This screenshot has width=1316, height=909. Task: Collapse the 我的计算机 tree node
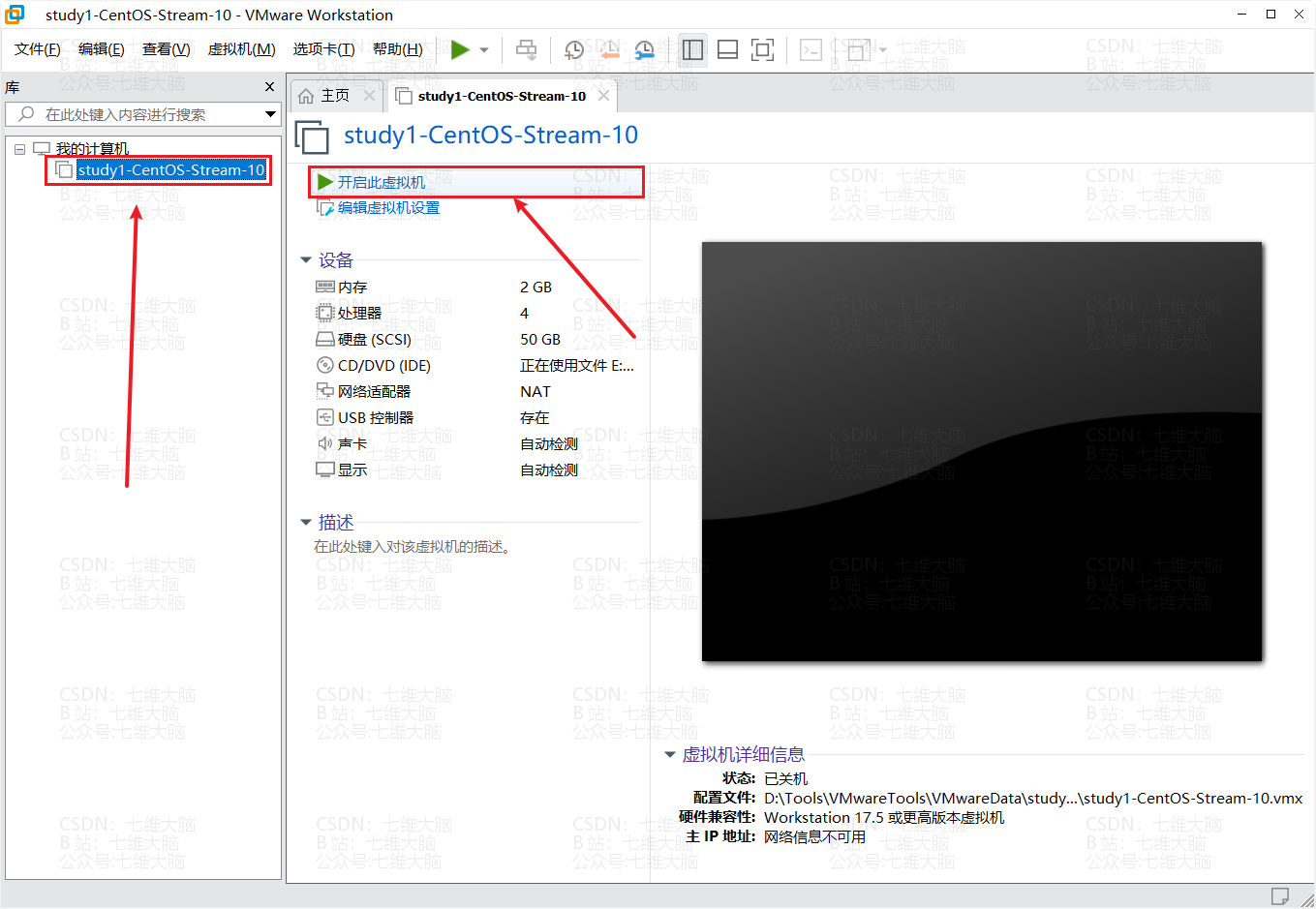(x=19, y=149)
